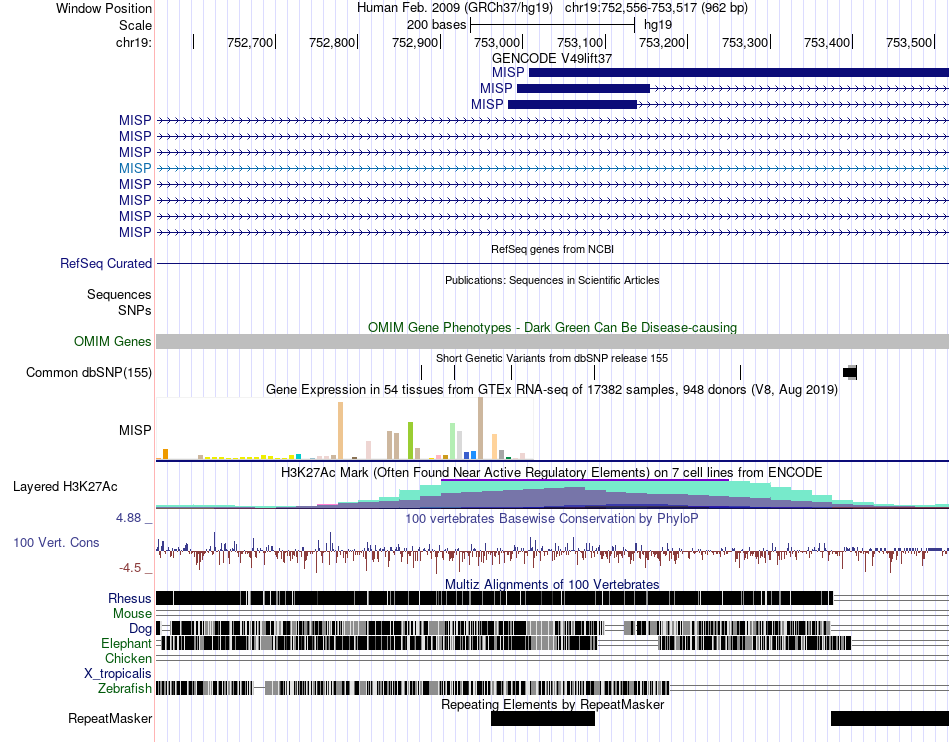
Task: Open Short Genetic Variants dbSNP 155 title
Action: click(552, 358)
